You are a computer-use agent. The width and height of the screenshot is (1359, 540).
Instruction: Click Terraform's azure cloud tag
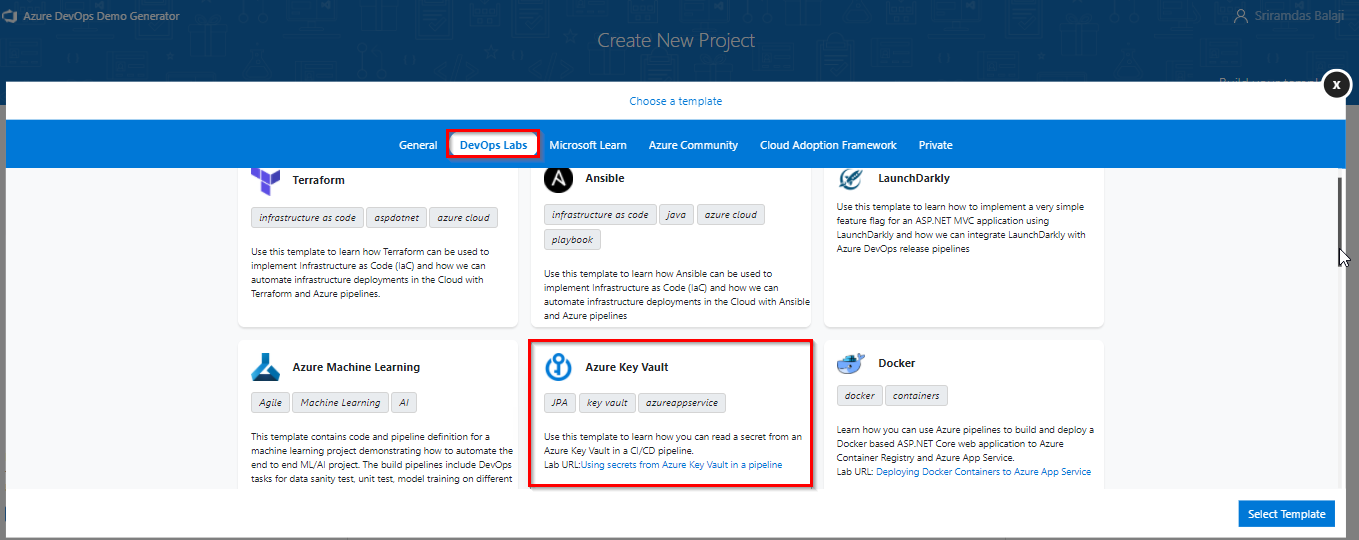click(464, 217)
